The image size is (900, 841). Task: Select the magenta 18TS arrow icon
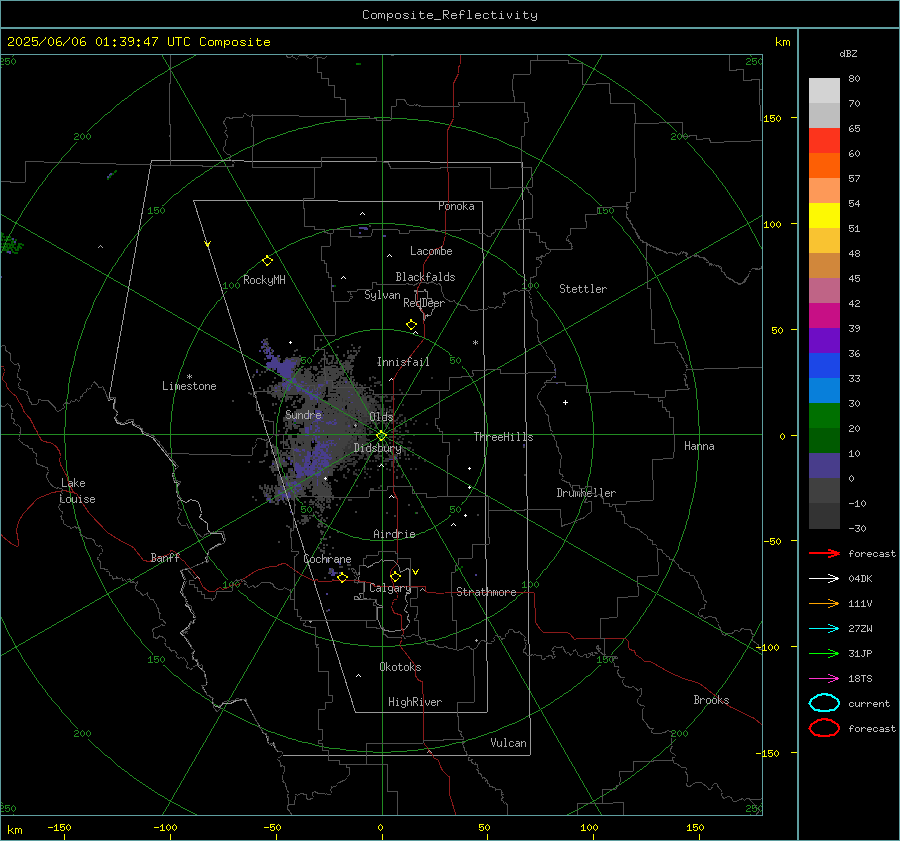[824, 679]
